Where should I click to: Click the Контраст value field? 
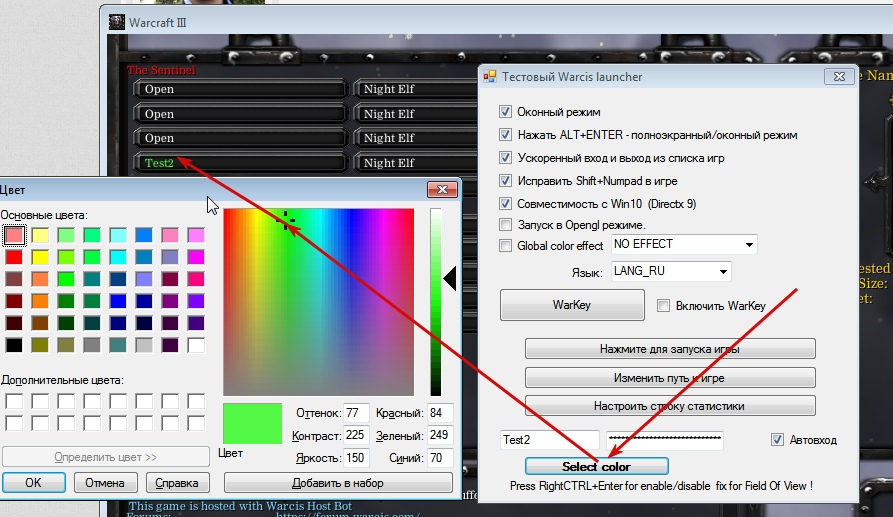point(357,436)
